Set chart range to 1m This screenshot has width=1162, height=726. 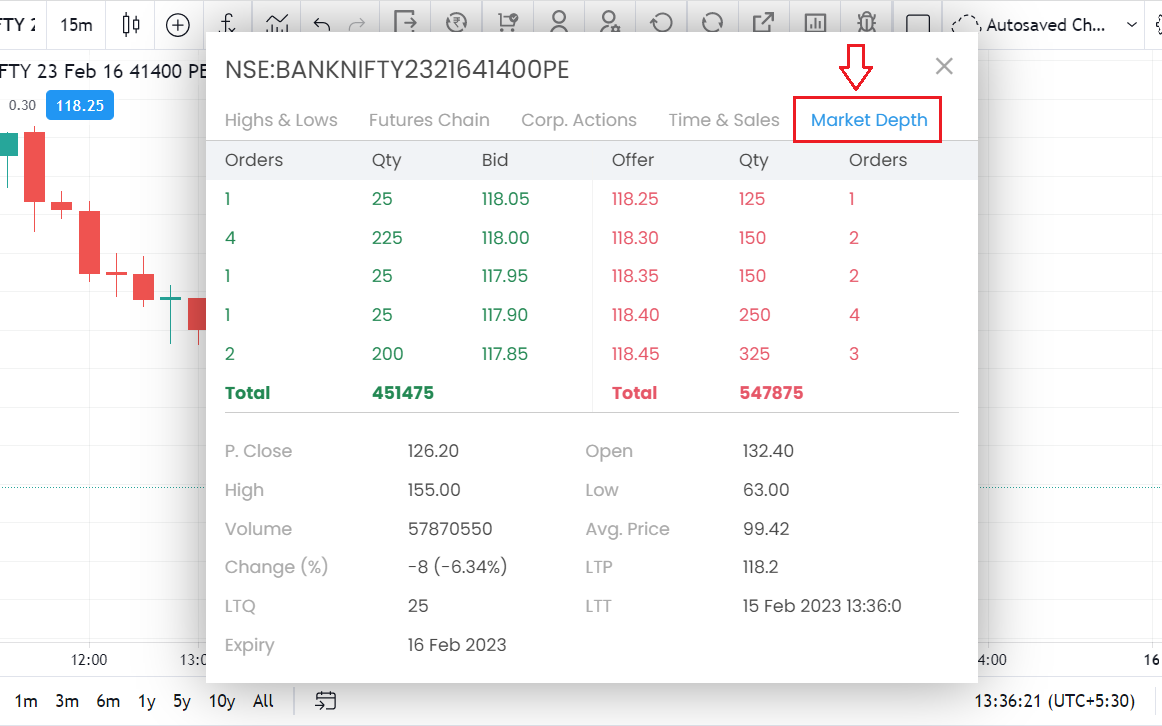click(26, 701)
